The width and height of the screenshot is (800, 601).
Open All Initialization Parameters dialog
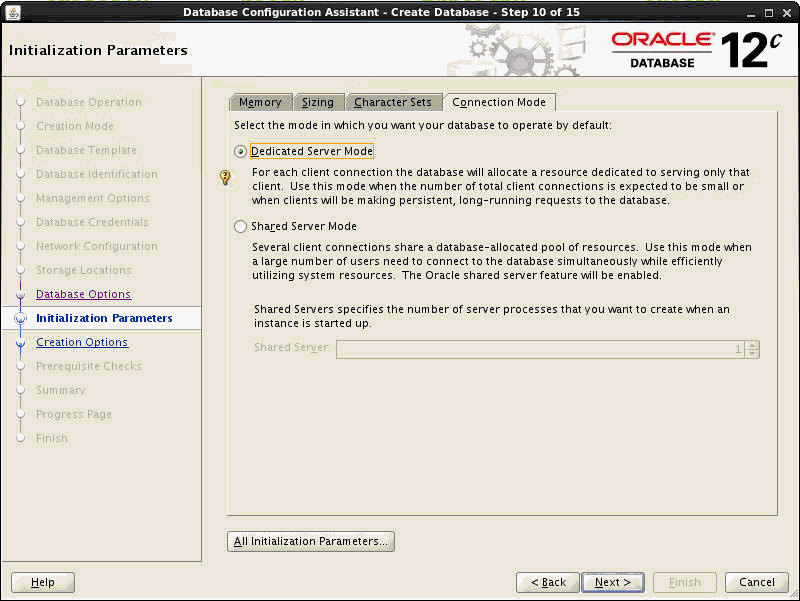311,541
